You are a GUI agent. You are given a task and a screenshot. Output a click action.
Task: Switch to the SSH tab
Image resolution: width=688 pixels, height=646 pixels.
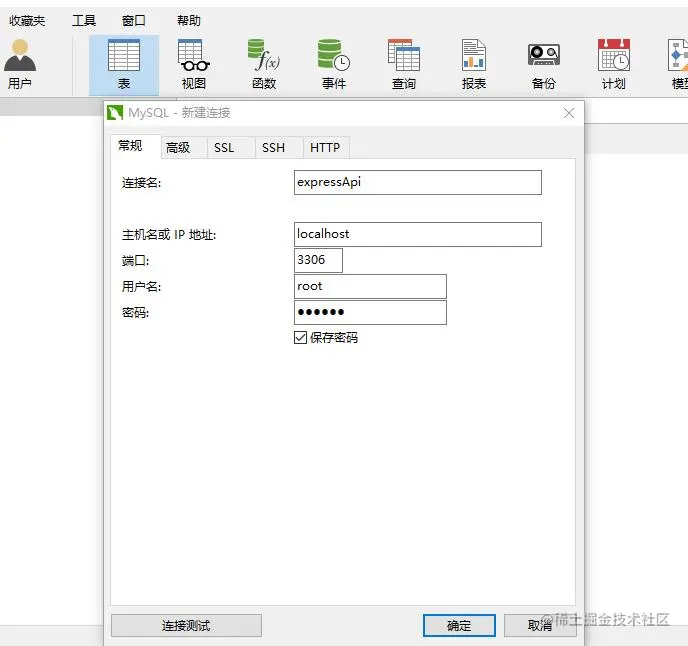[x=279, y=147]
